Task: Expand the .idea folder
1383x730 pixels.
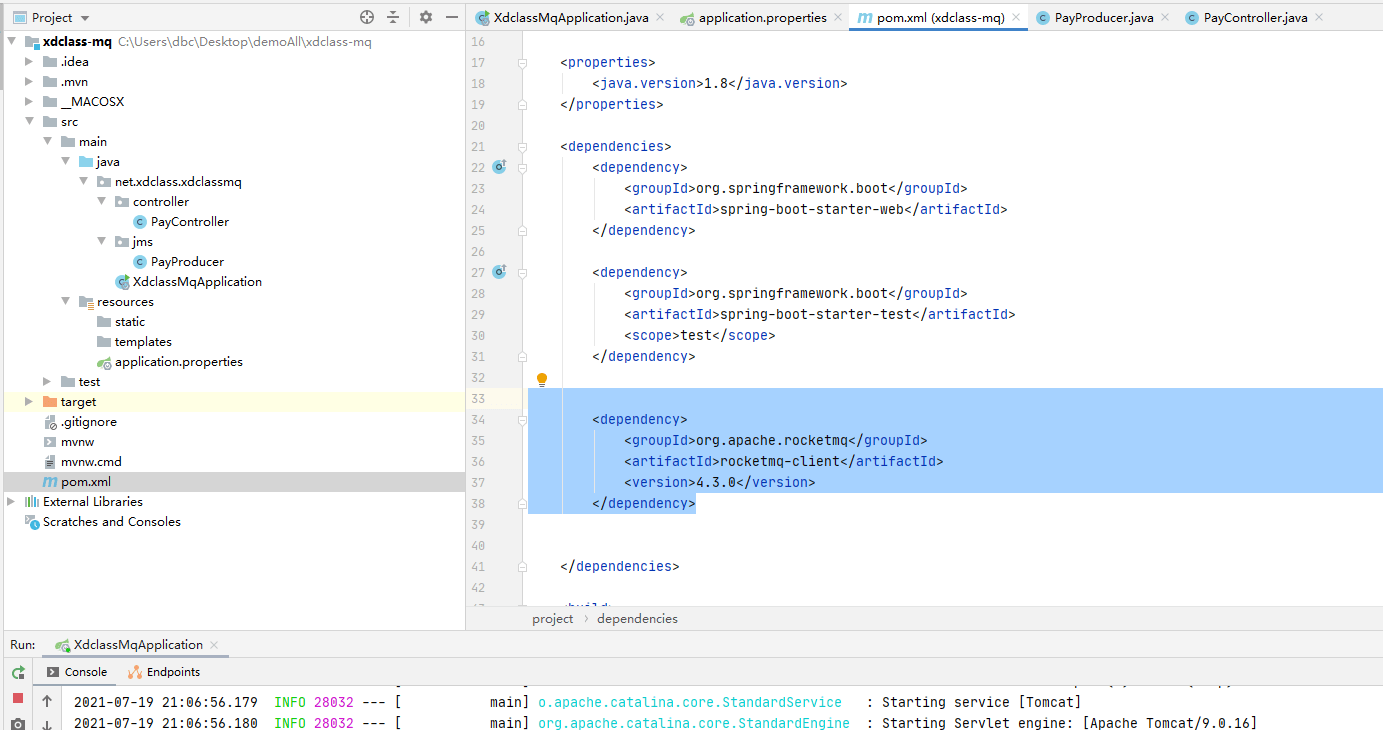Action: click(30, 62)
